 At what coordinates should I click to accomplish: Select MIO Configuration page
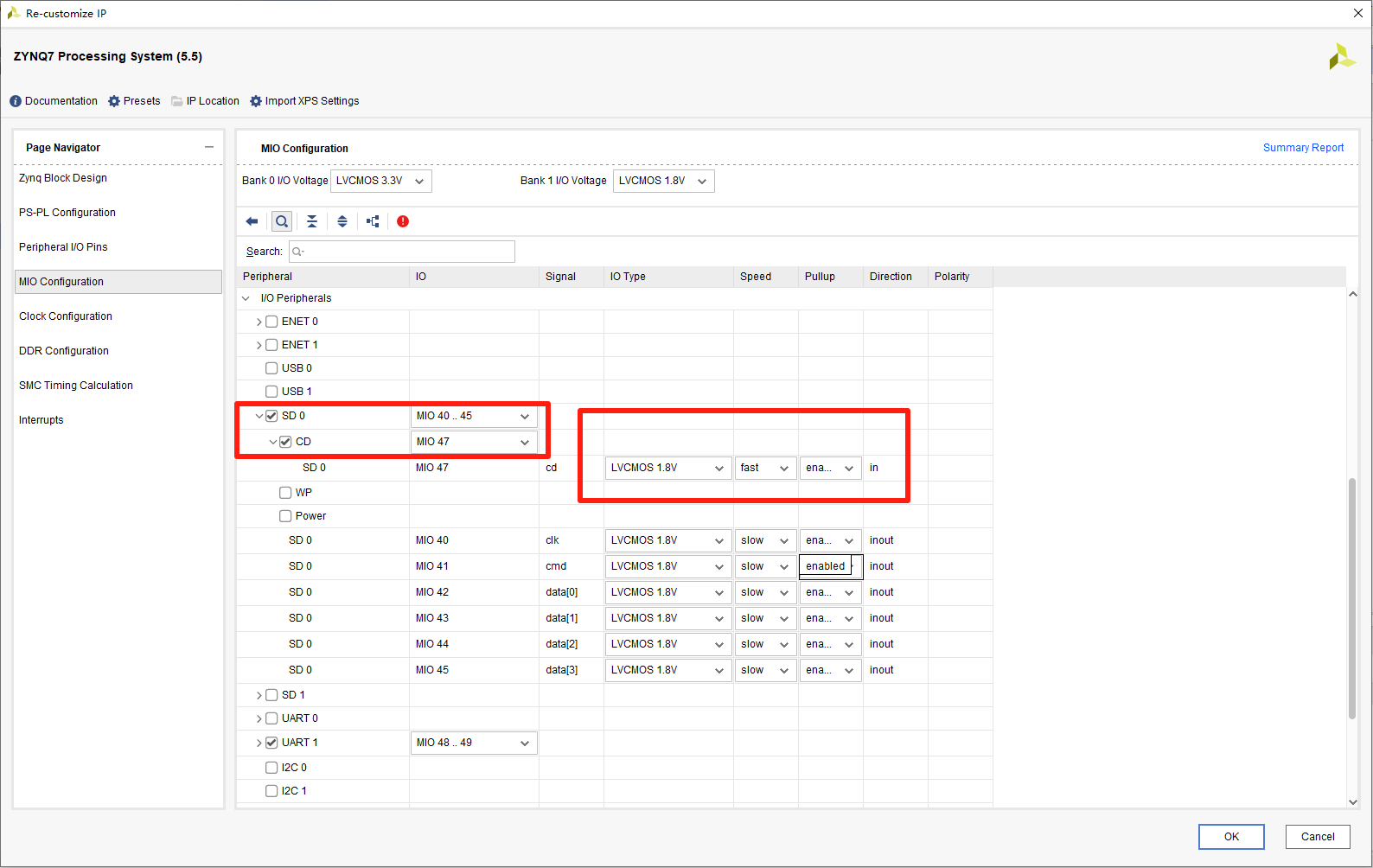click(x=118, y=282)
